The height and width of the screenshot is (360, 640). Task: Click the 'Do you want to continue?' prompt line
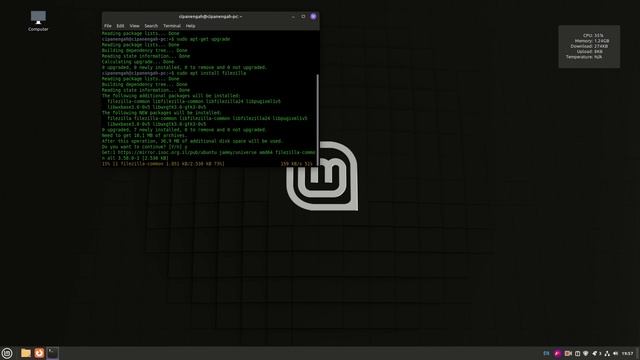click(144, 147)
